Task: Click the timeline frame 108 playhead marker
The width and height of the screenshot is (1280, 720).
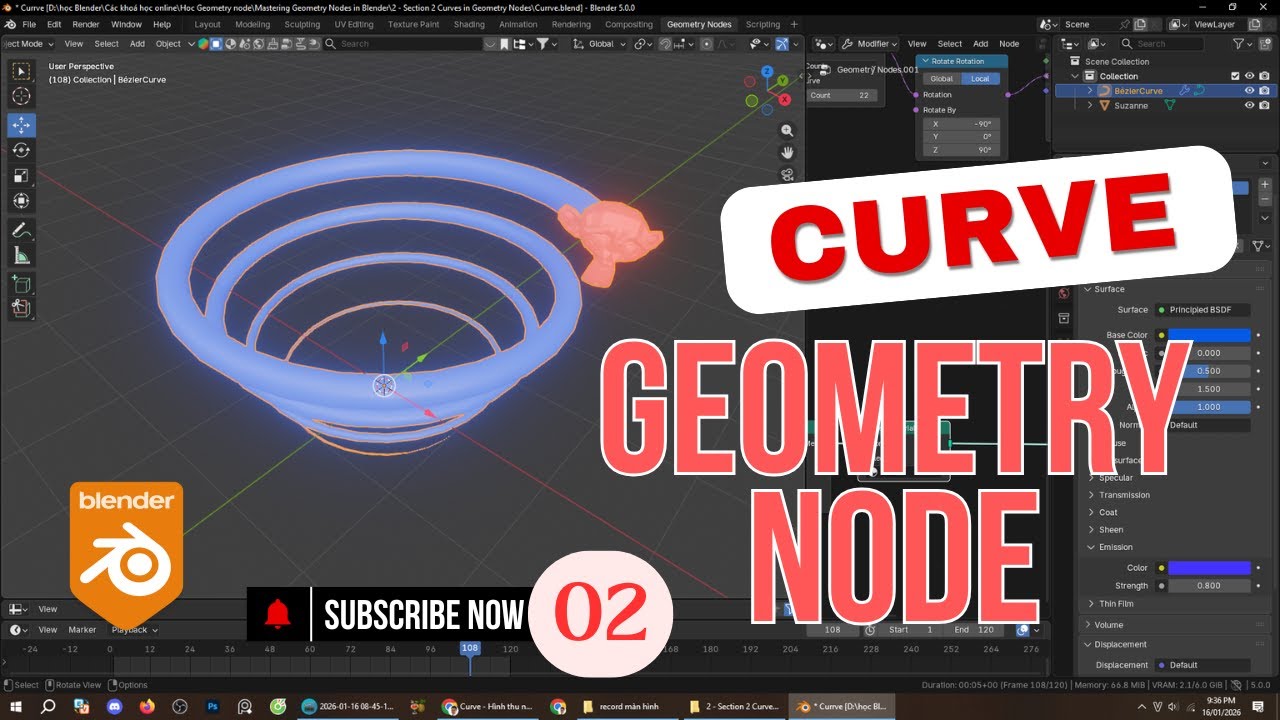Action: pyautogui.click(x=469, y=648)
